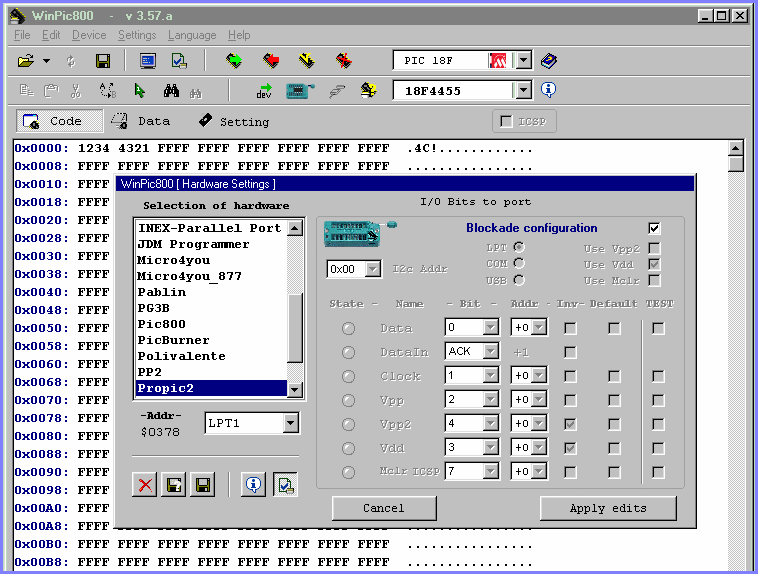Open the DataIn ACK dropdown
This screenshot has height=574, width=758.
491,351
